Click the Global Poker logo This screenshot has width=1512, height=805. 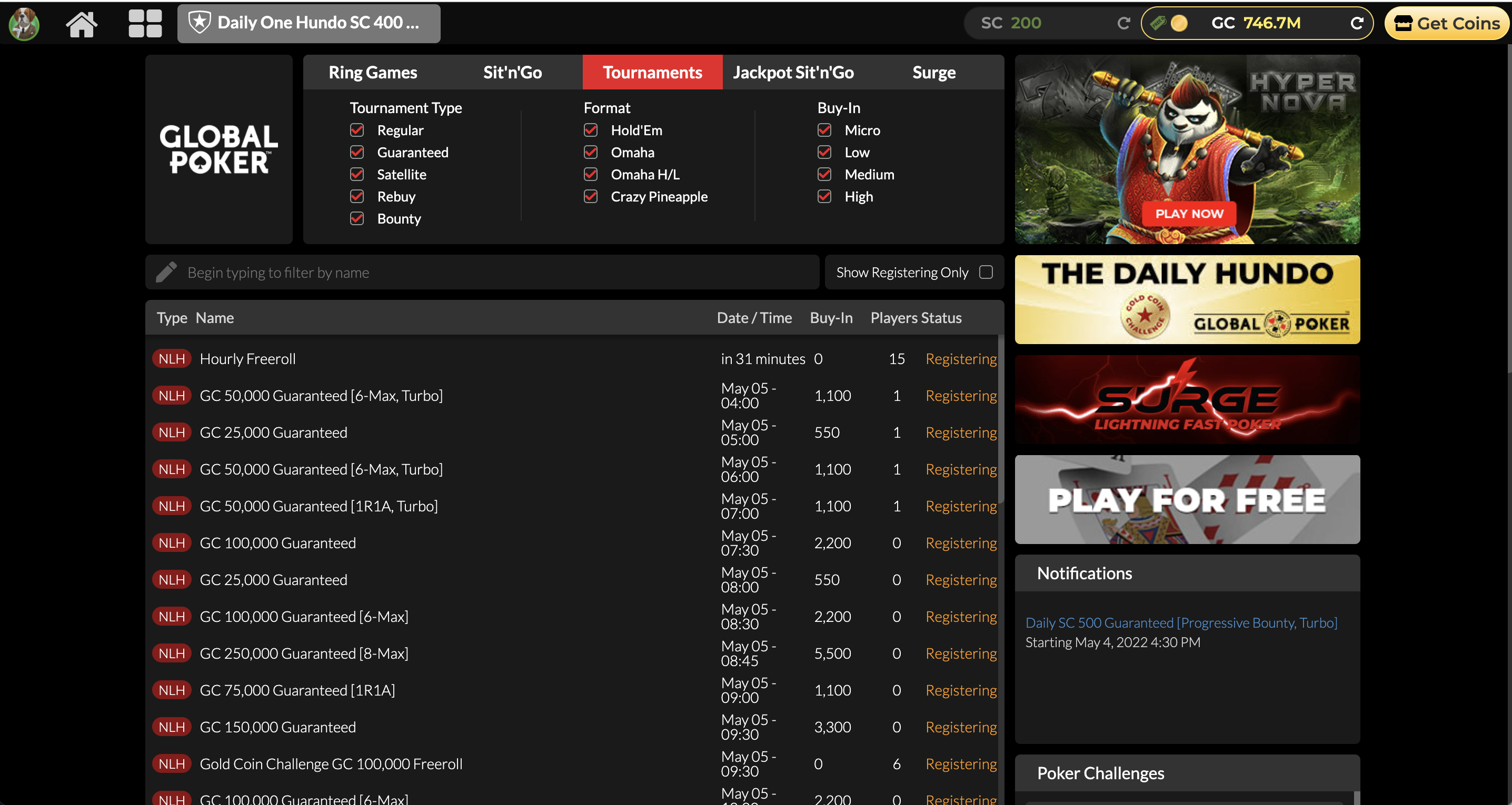pyautogui.click(x=219, y=149)
